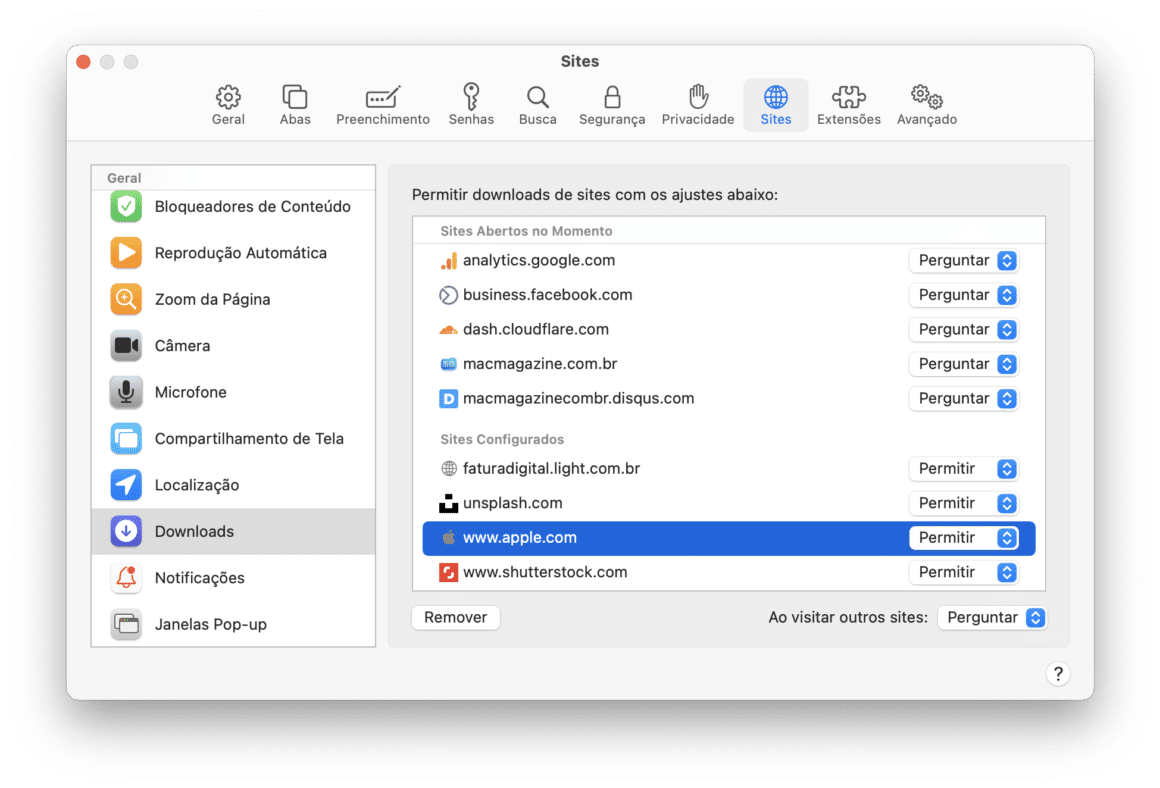Click the Extensões puzzle icon
The image size is (1160, 788).
(848, 104)
